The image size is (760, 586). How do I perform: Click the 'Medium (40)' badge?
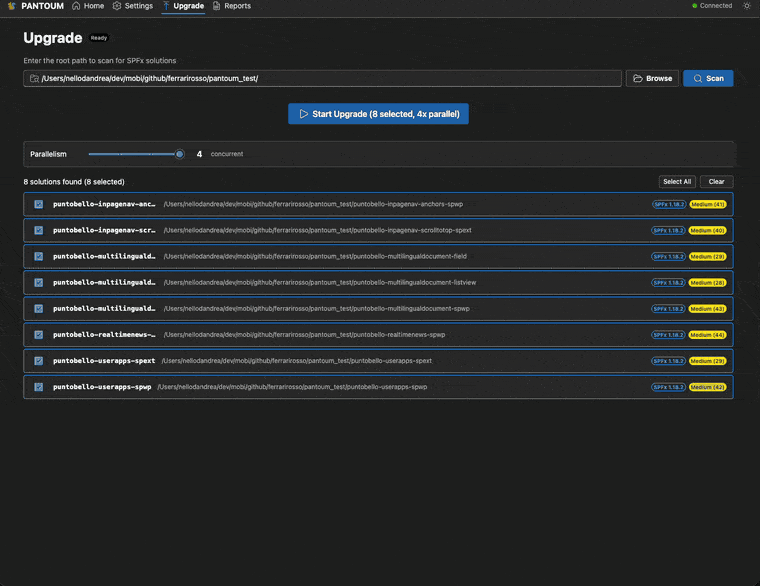tap(708, 231)
